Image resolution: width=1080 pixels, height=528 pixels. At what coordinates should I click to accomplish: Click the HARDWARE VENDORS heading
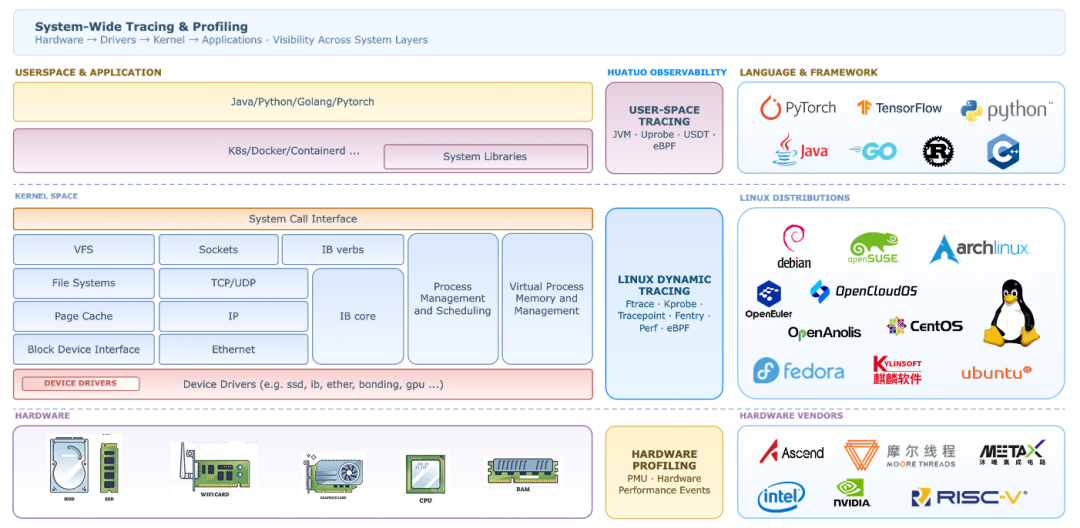(791, 416)
